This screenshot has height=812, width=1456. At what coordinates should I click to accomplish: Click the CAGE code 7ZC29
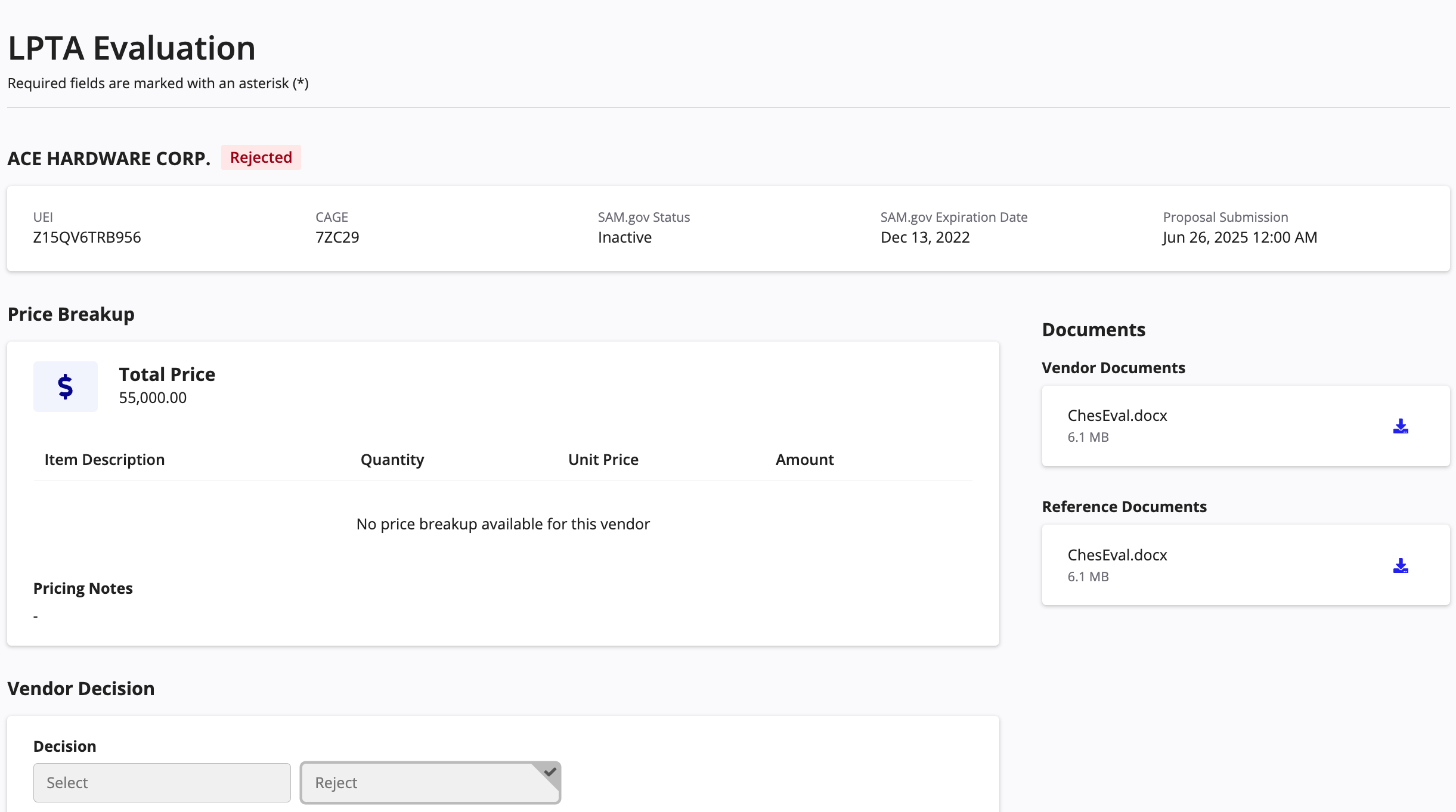tap(337, 237)
